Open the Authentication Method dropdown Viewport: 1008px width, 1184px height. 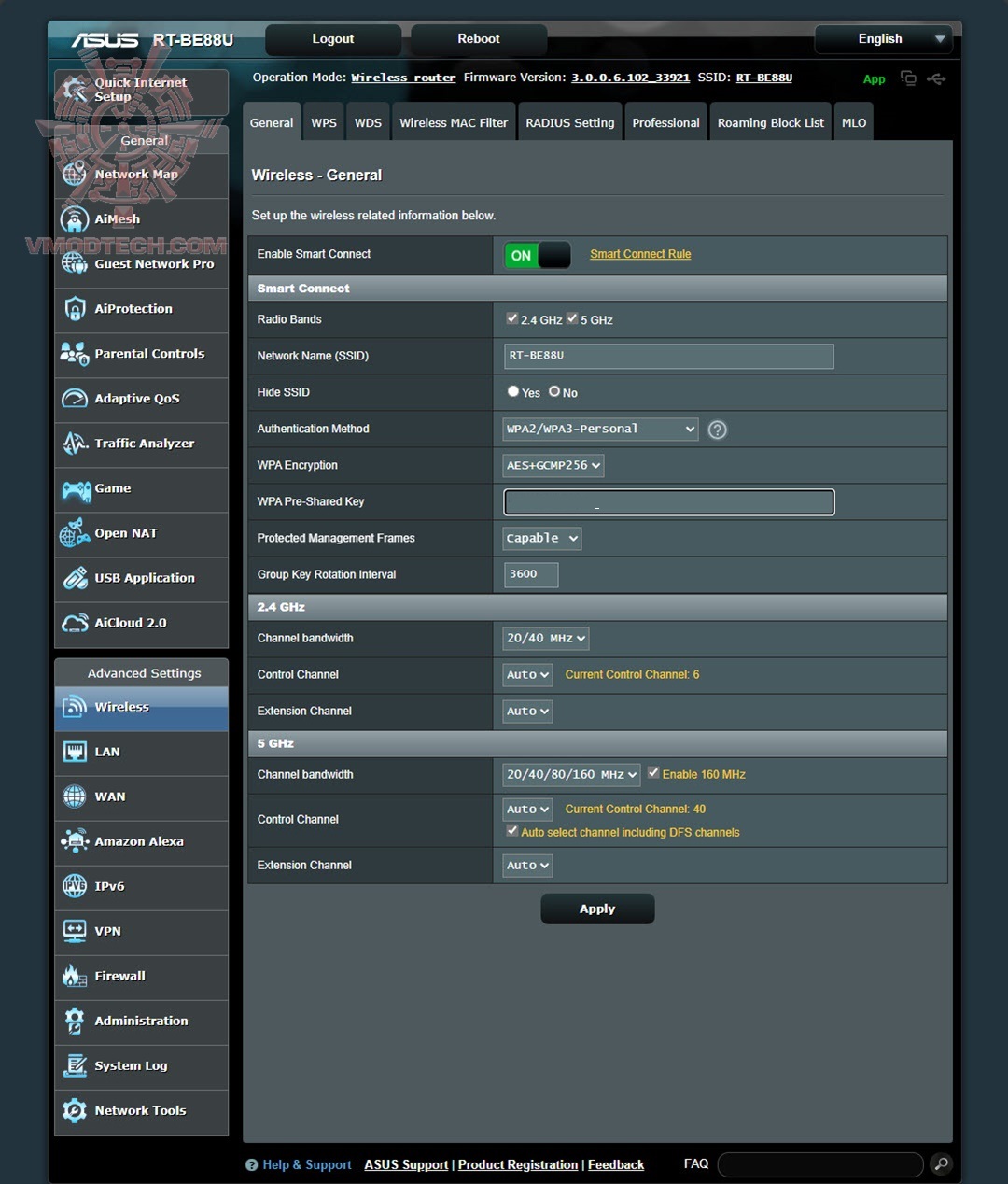[x=600, y=429]
